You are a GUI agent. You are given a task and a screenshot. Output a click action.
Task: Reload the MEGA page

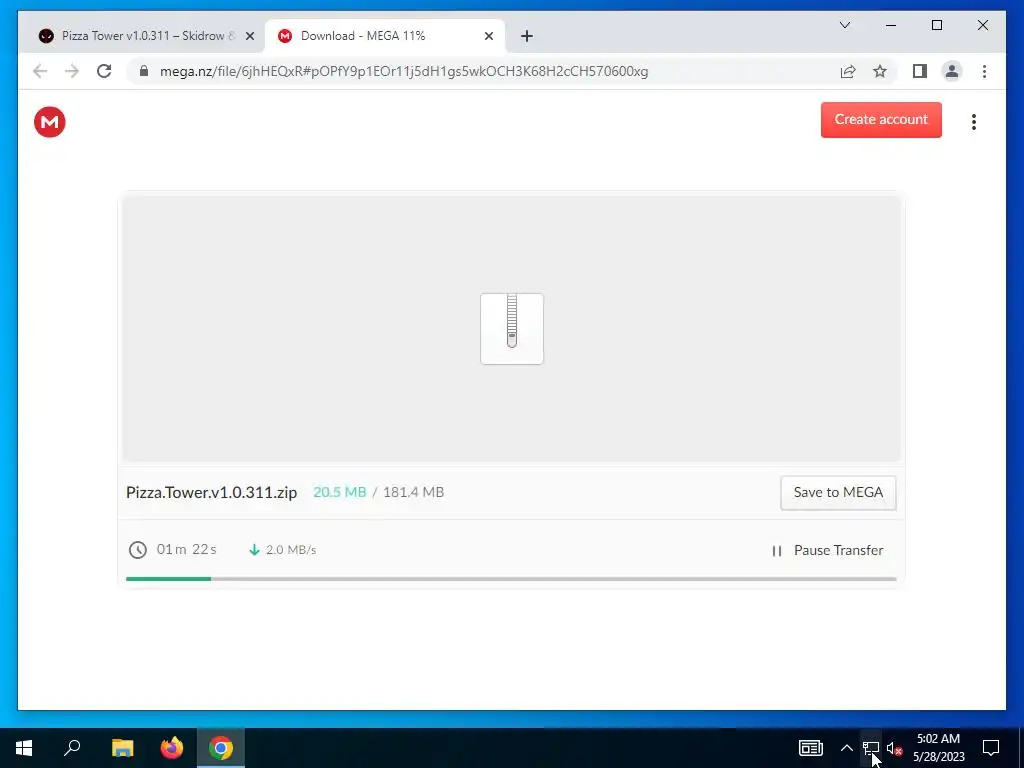point(104,71)
